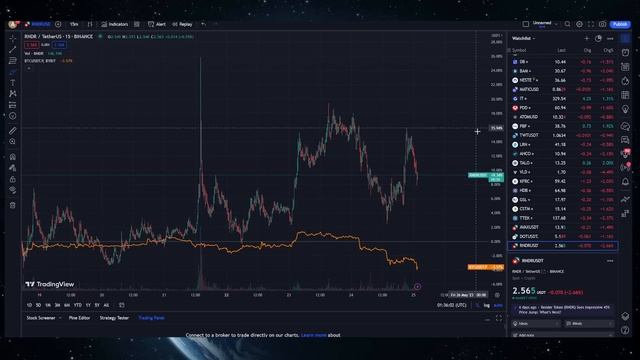The width and height of the screenshot is (640, 360).
Task: Open quick search magnifier
Action: (567, 24)
